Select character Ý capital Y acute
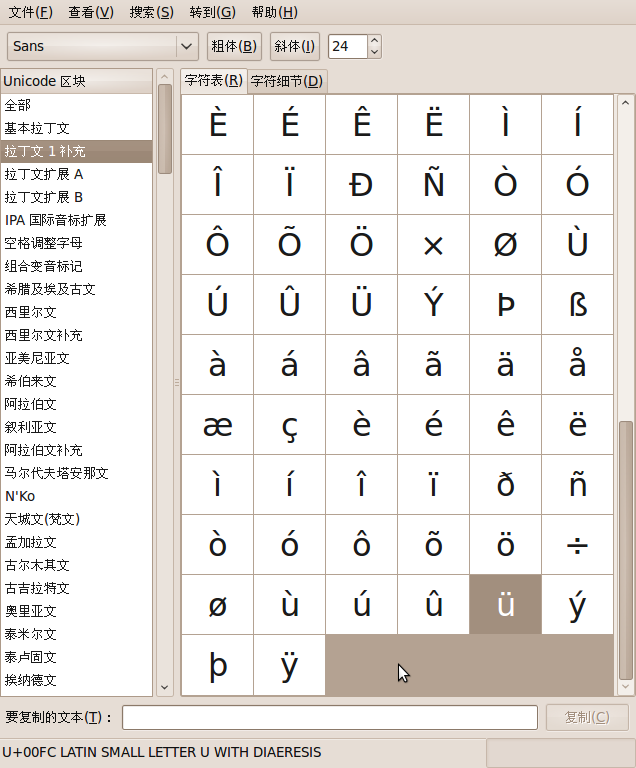The height and width of the screenshot is (768, 636). [434, 305]
